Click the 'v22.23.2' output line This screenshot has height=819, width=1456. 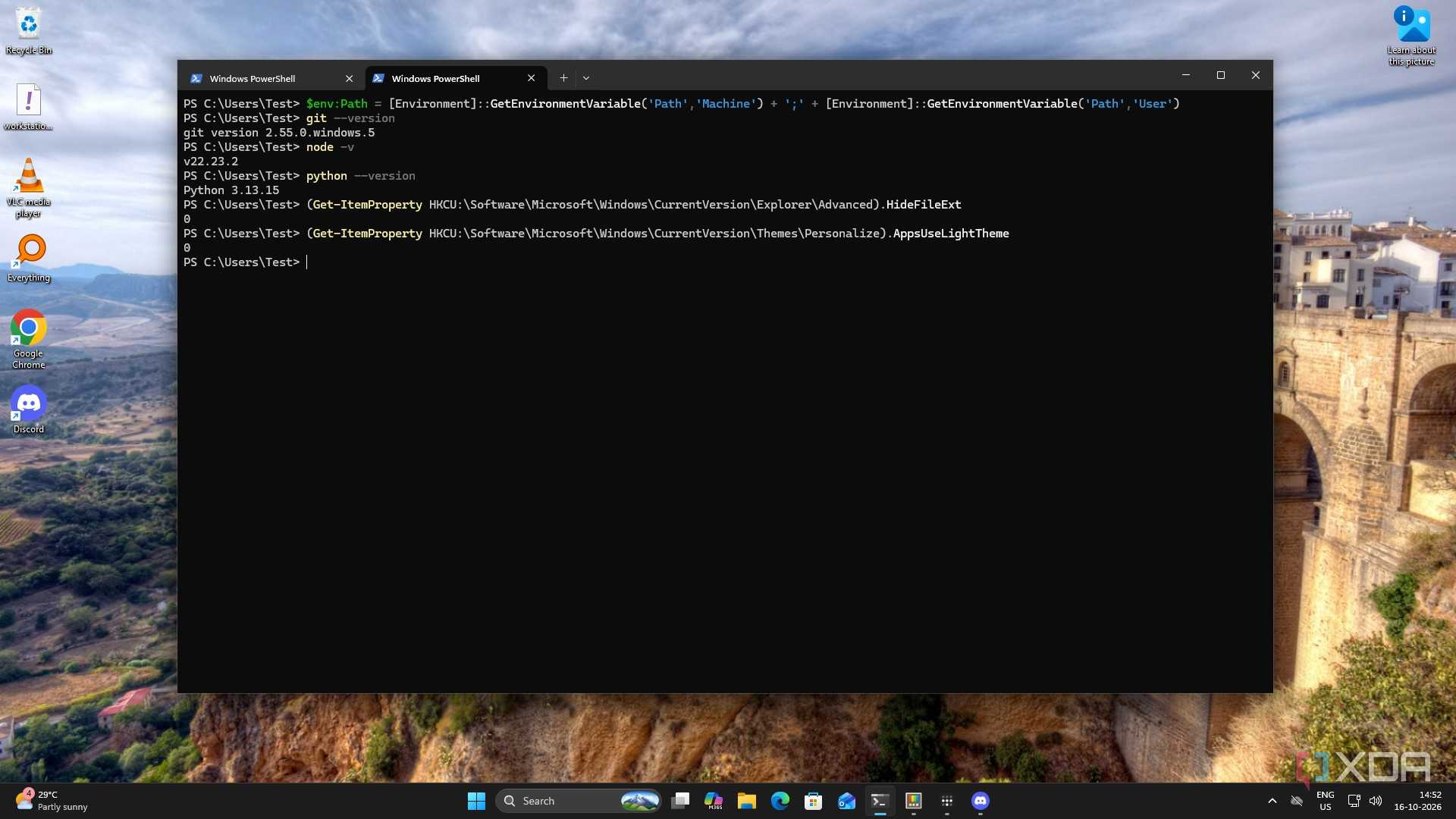click(x=211, y=162)
